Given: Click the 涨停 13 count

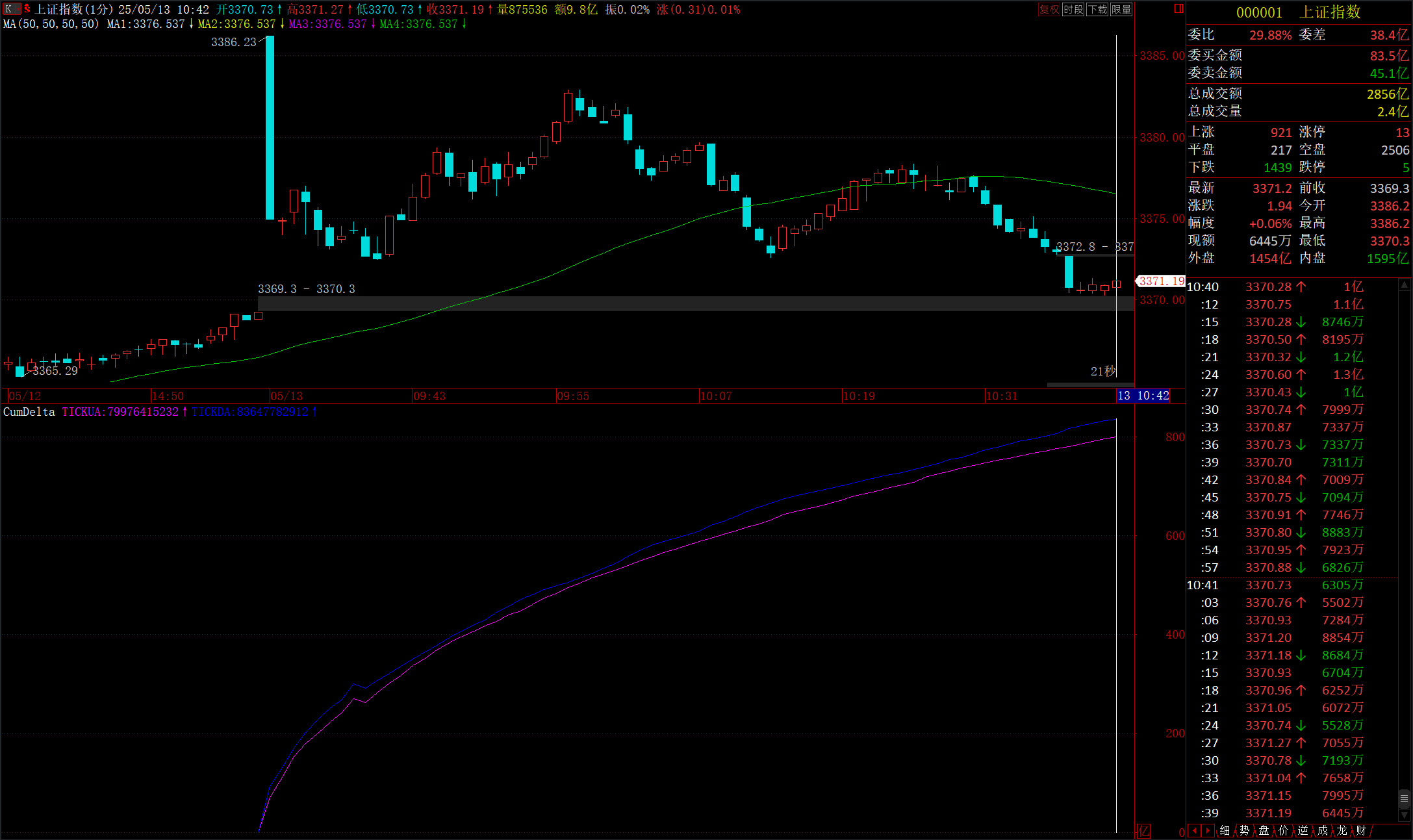Looking at the screenshot, I should (1402, 133).
